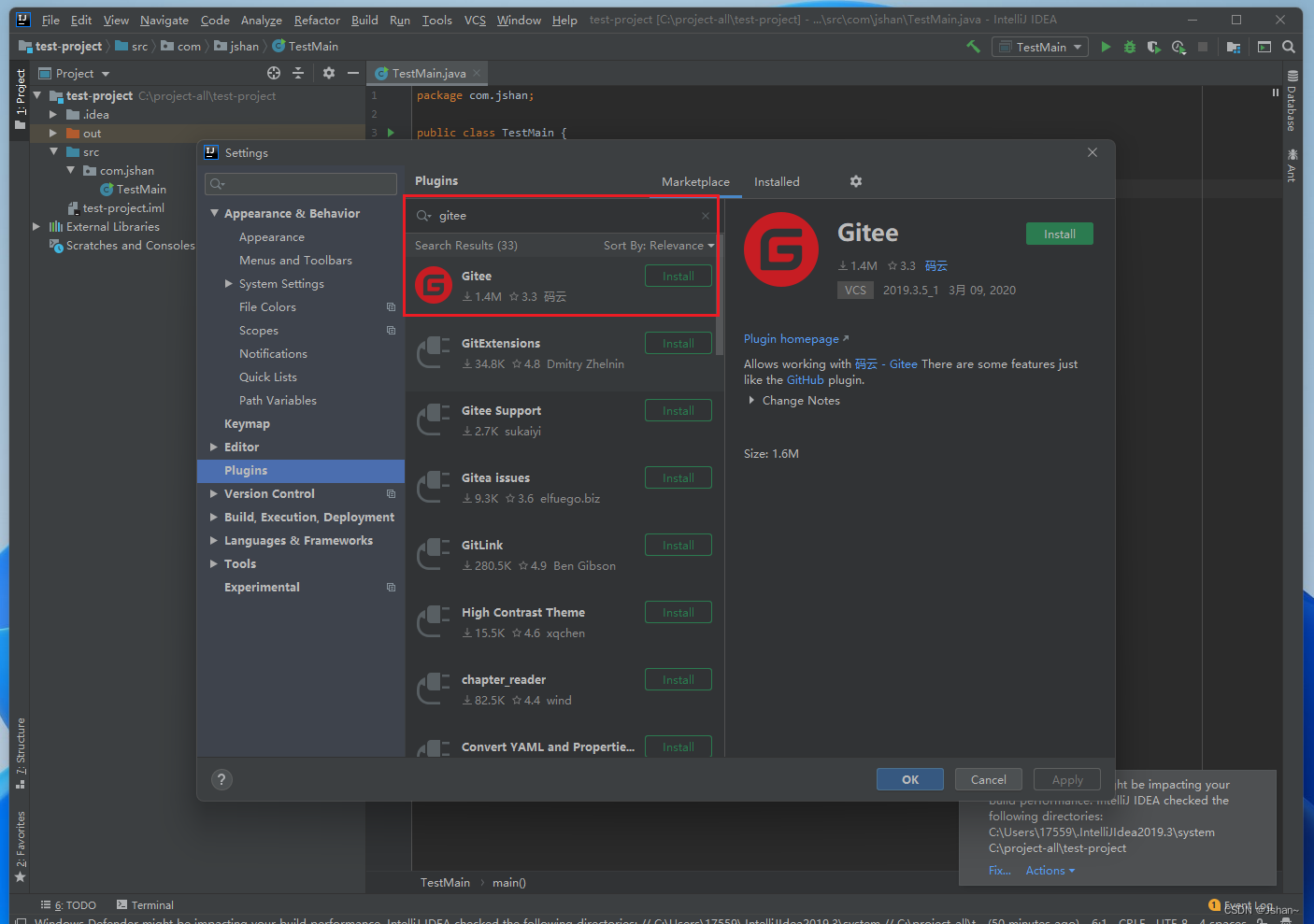The image size is (1314, 924).
Task: Click the Settings search input field
Action: (301, 184)
